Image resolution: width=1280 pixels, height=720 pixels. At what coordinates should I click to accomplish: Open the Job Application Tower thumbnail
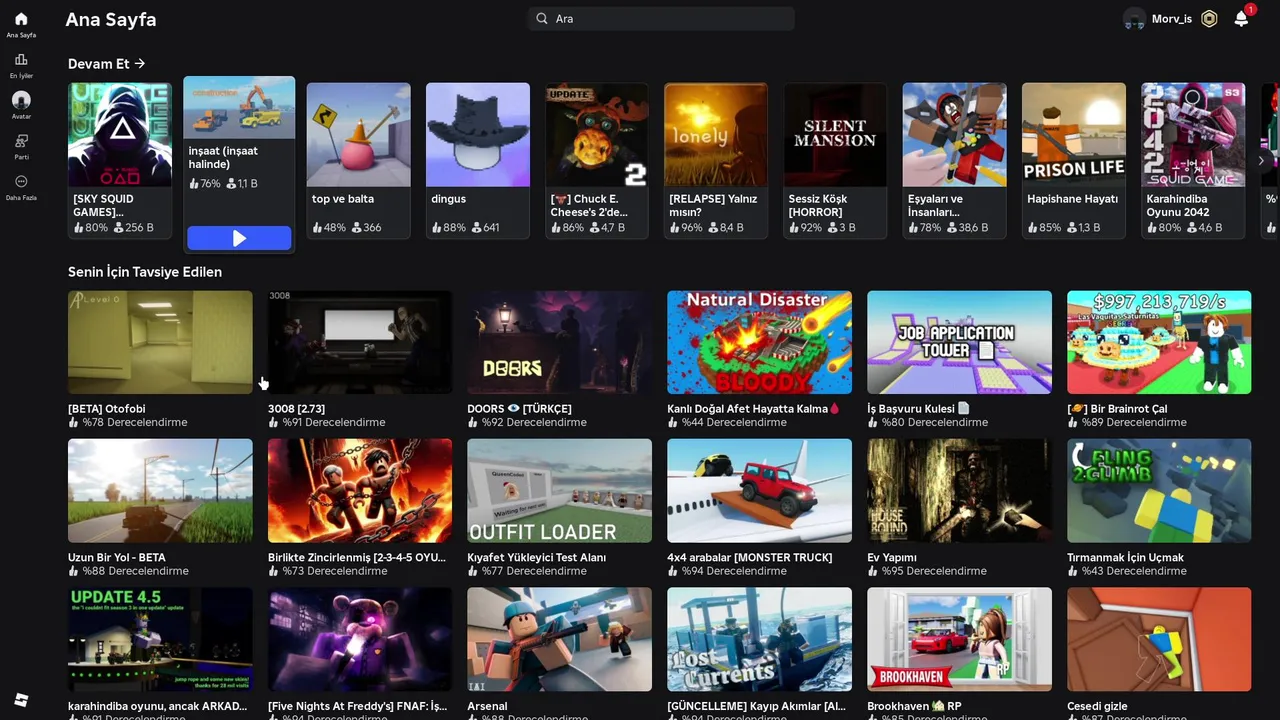coord(959,342)
